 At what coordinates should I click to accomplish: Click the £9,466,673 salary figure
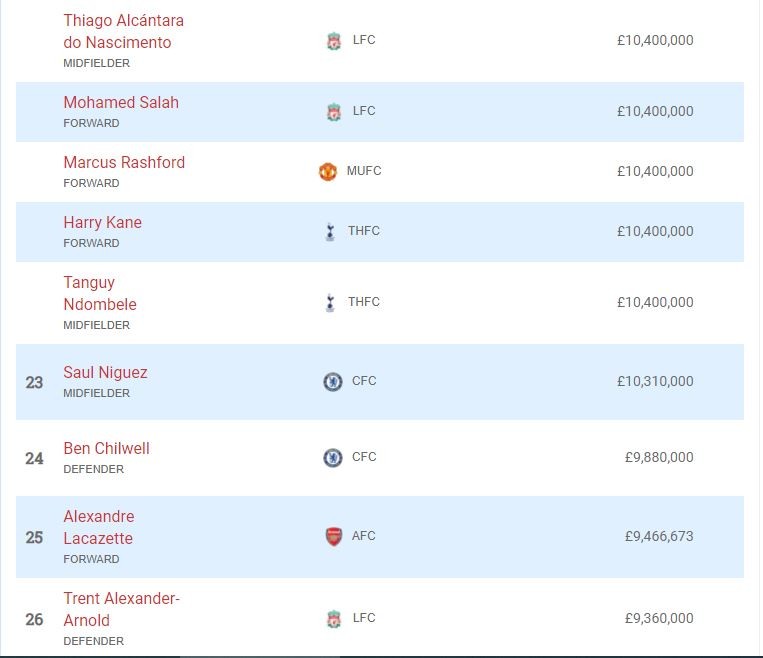click(658, 536)
